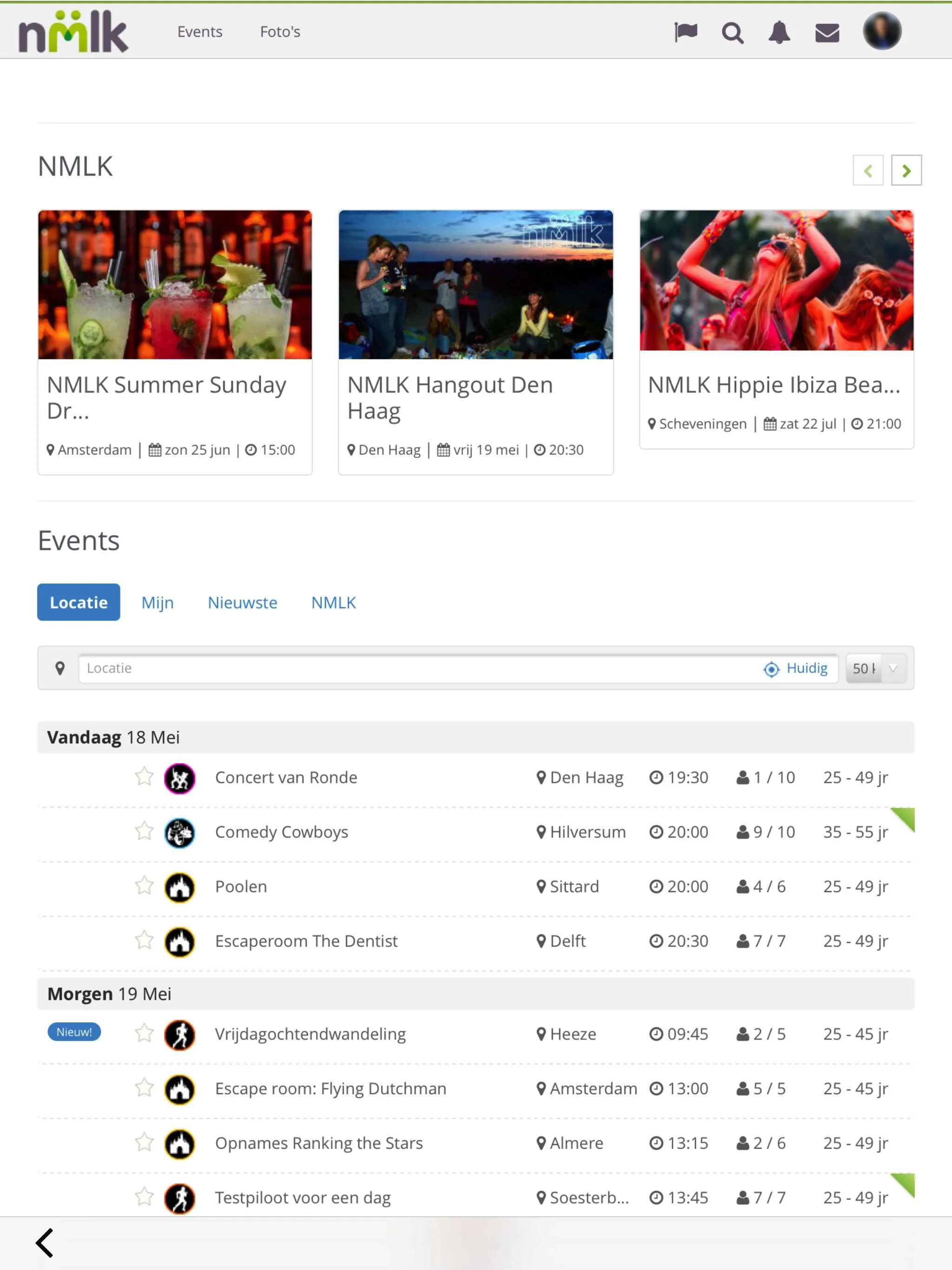Click the search magnifier icon in the top navbar

pyautogui.click(x=732, y=31)
